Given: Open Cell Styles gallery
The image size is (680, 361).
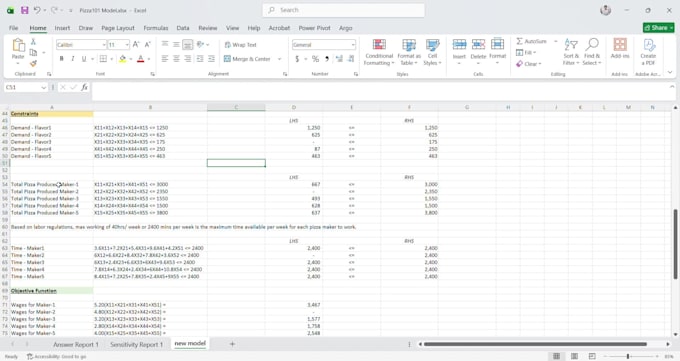Looking at the screenshot, I should click(432, 52).
